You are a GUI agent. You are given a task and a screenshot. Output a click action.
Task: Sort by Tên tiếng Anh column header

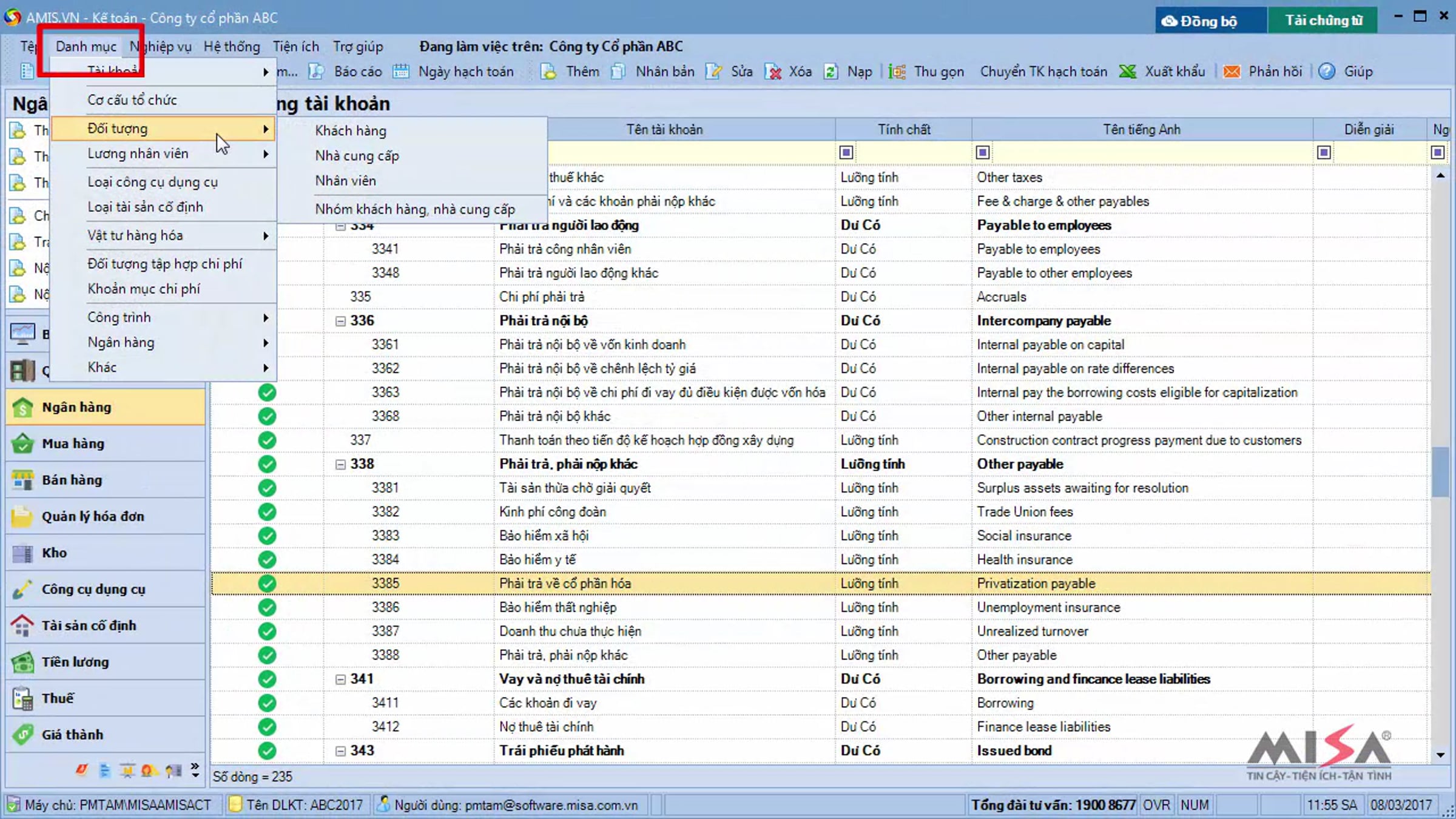pyautogui.click(x=1142, y=130)
